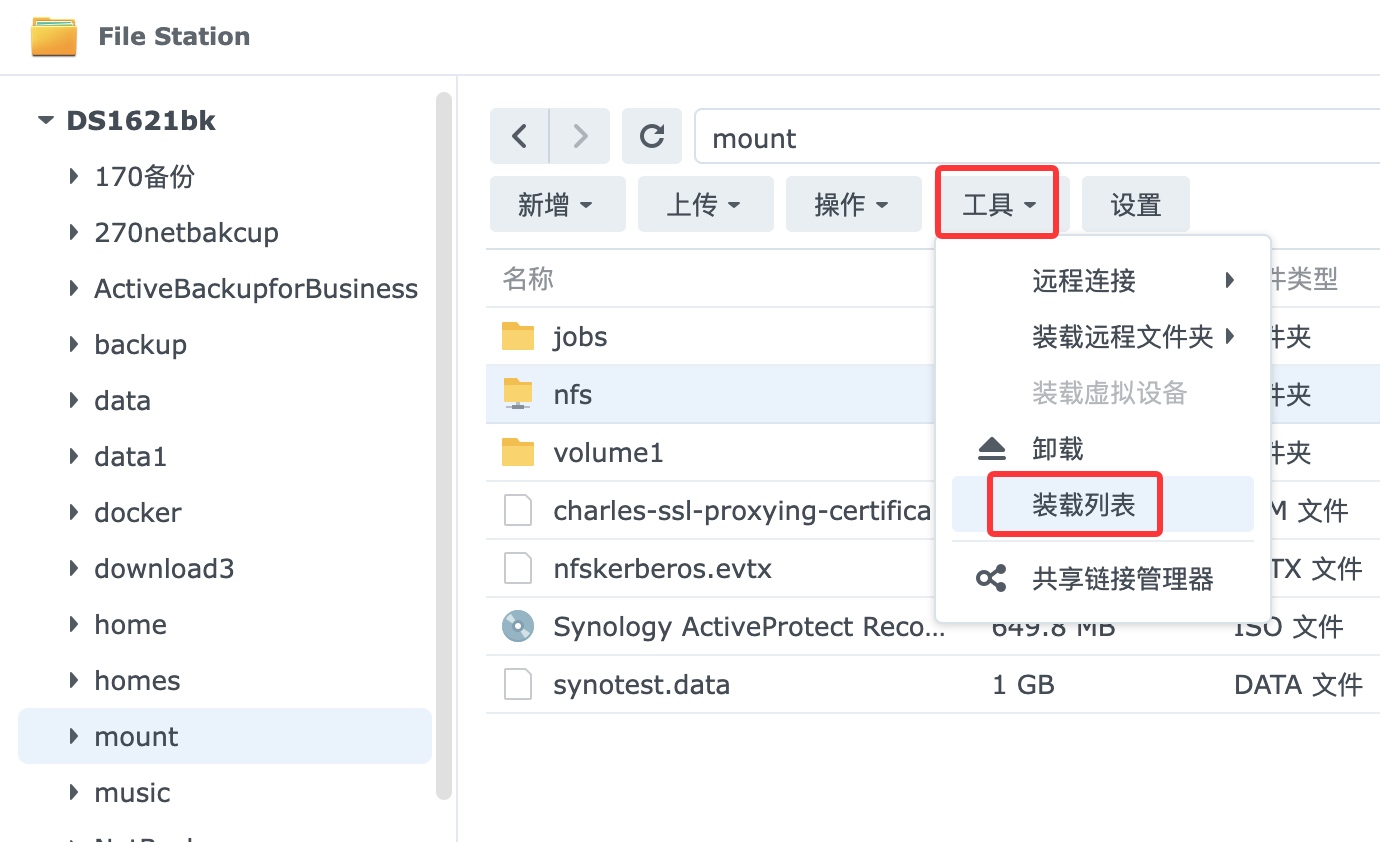The height and width of the screenshot is (842, 1380).
Task: Click the jobs folder icon
Action: pos(518,337)
